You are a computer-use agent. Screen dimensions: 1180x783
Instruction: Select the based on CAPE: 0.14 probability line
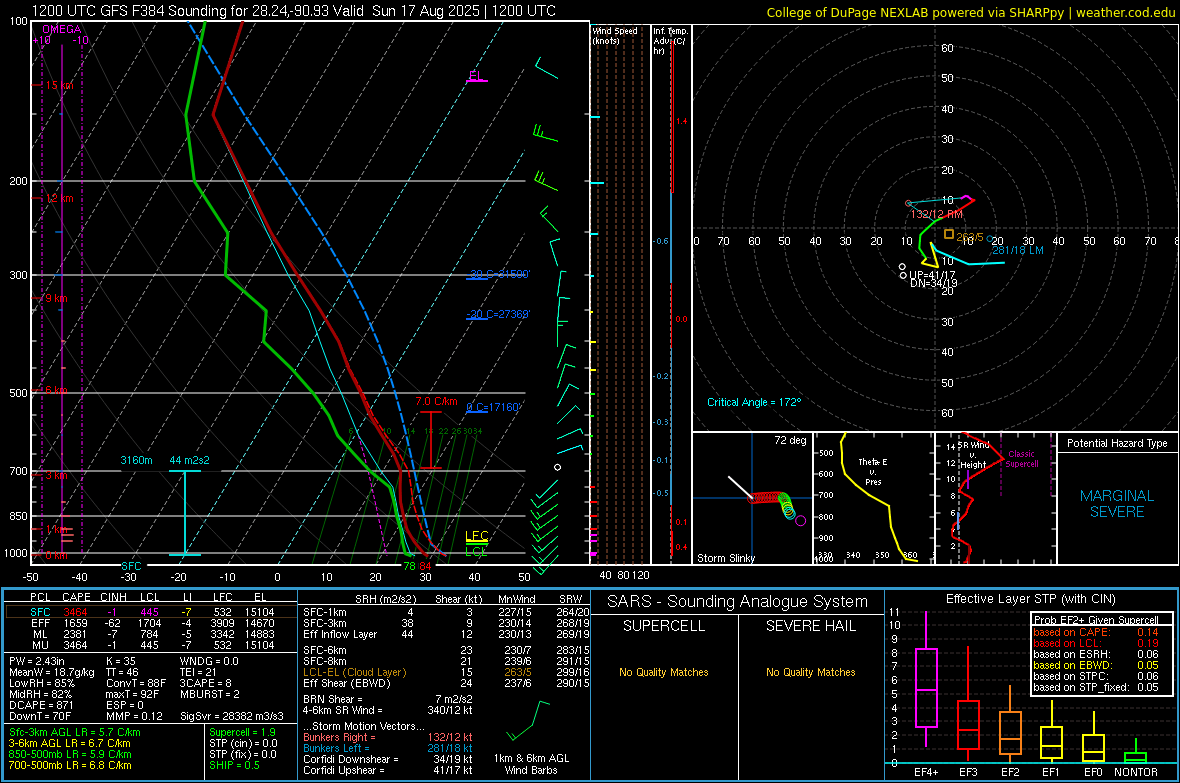pos(1096,632)
